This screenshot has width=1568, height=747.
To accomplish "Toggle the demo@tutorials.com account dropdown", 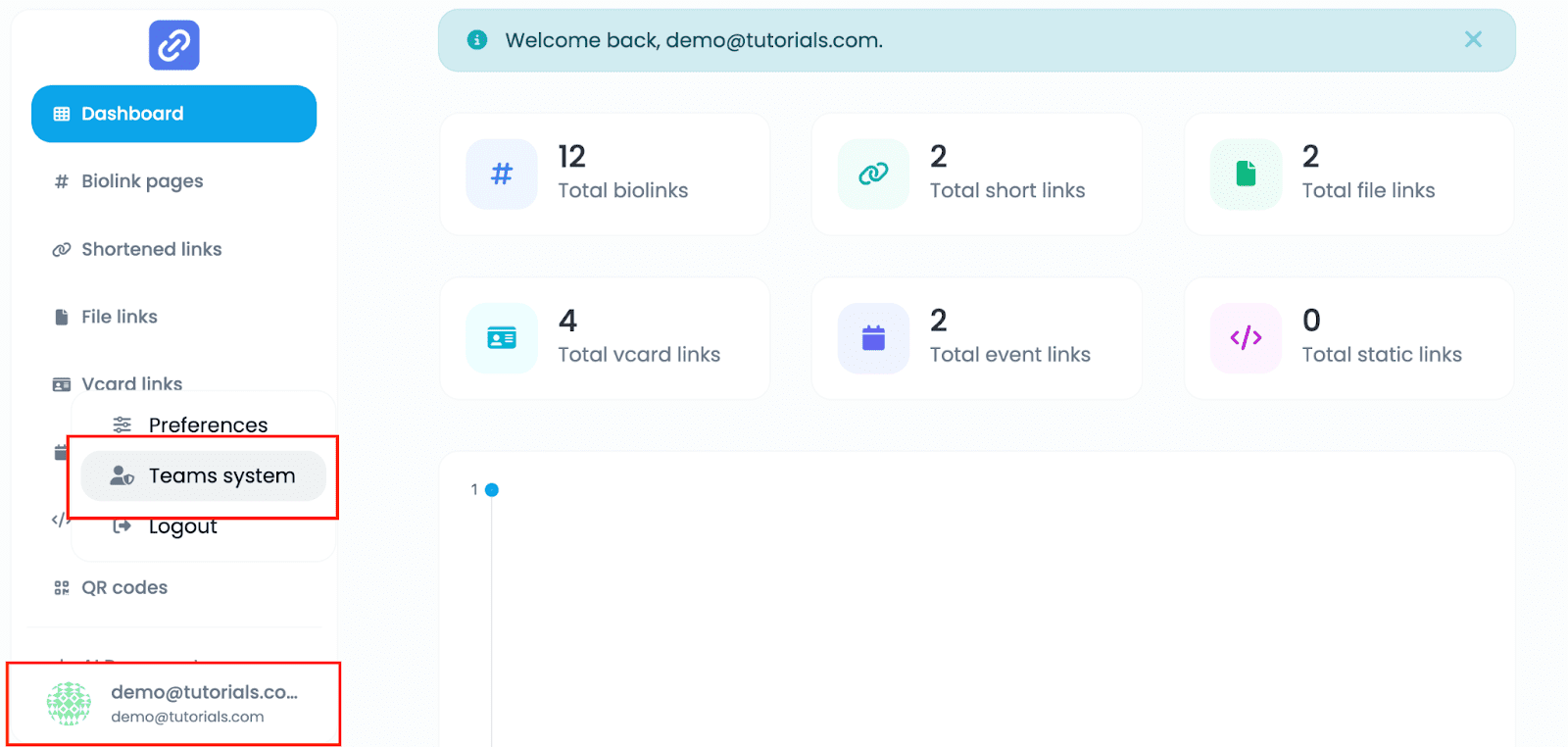I will (x=173, y=704).
